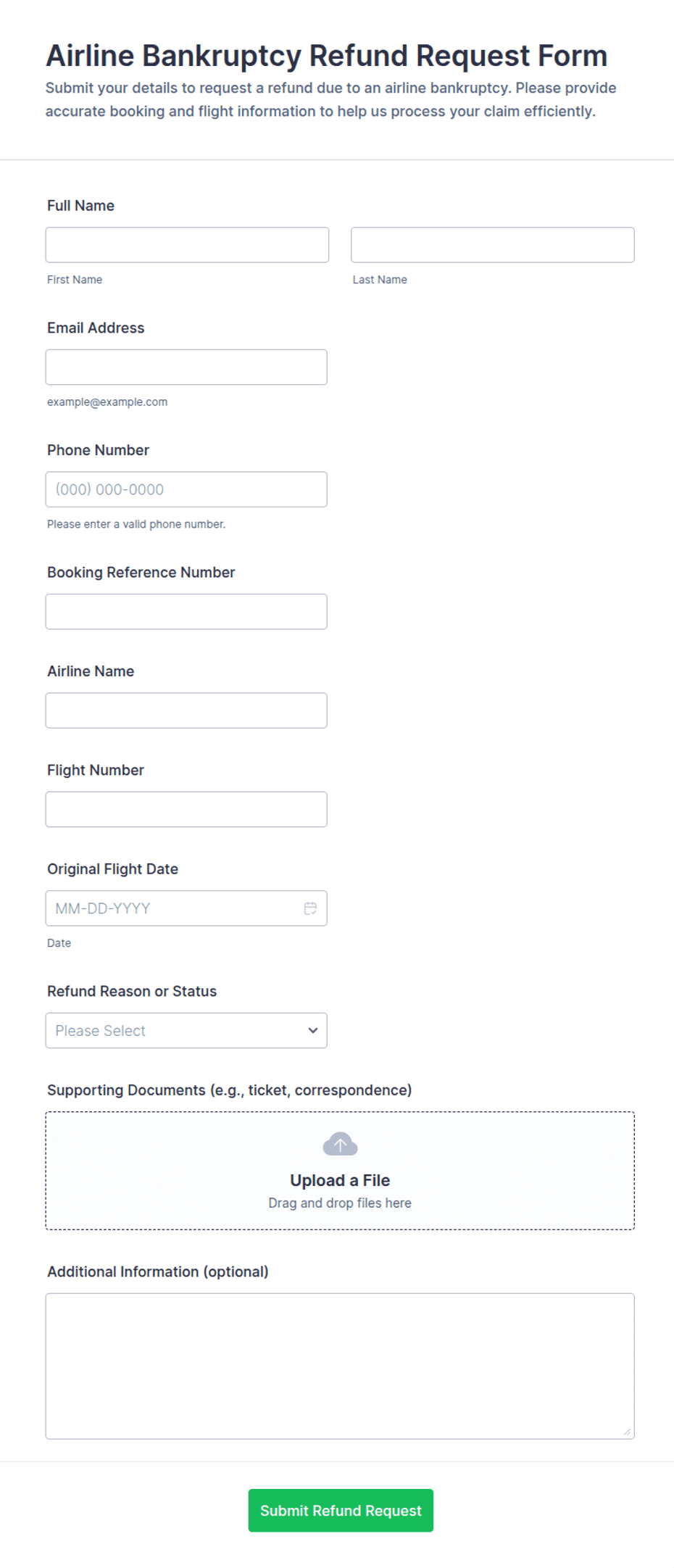Click the Full Name label
The height and width of the screenshot is (1568, 674).
coord(80,206)
